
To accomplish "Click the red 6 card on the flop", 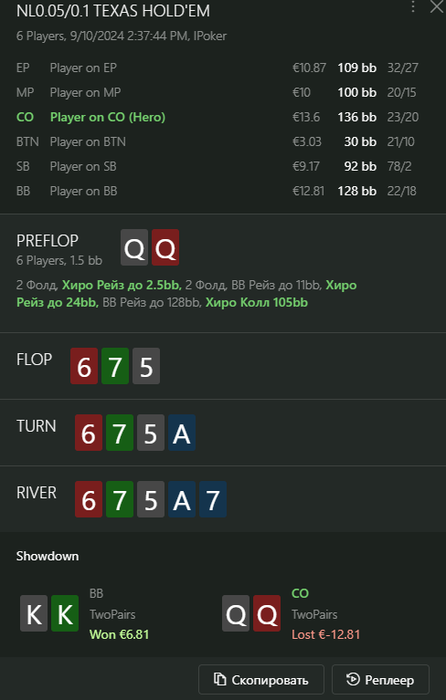I will pos(84,366).
